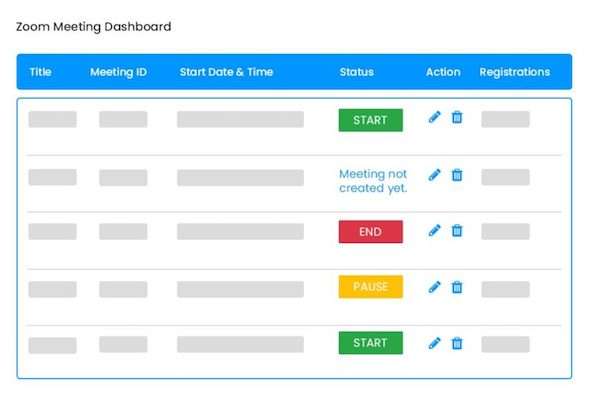Trash the meeting in the last START row
The height and width of the screenshot is (394, 590).
click(x=457, y=344)
